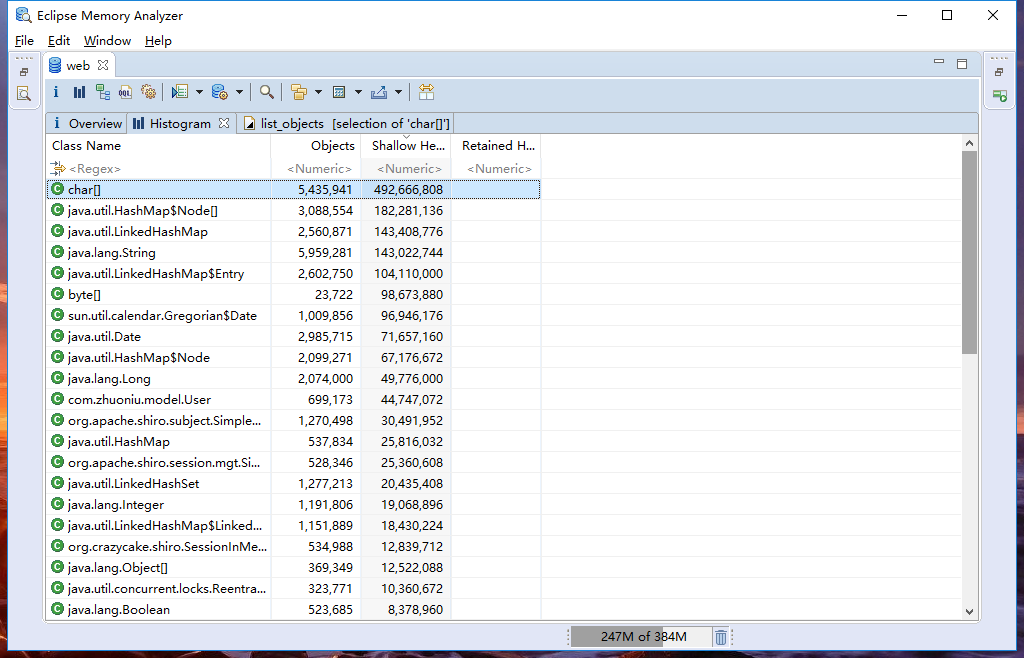Sort by the Objects column header

(x=315, y=146)
